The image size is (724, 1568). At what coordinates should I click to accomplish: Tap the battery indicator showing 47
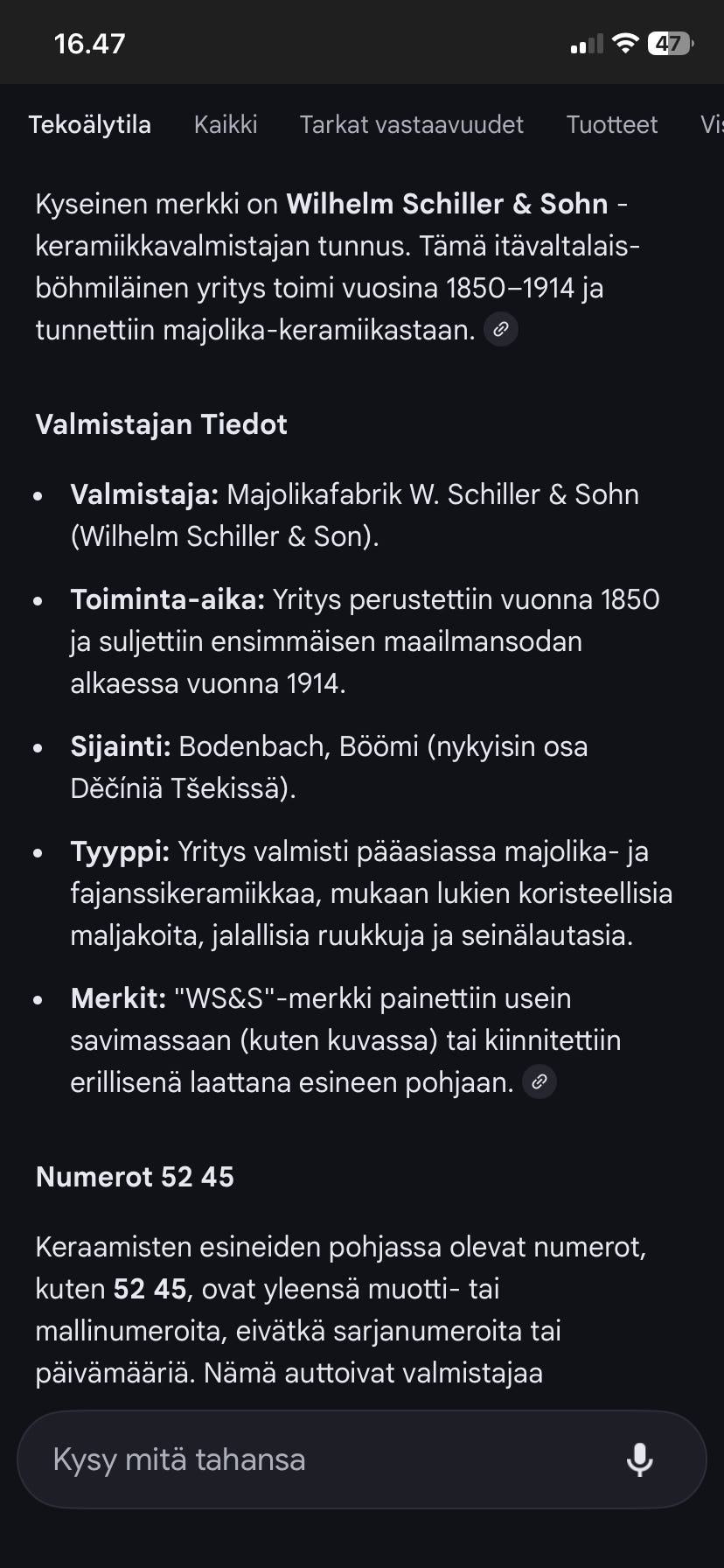[x=668, y=41]
